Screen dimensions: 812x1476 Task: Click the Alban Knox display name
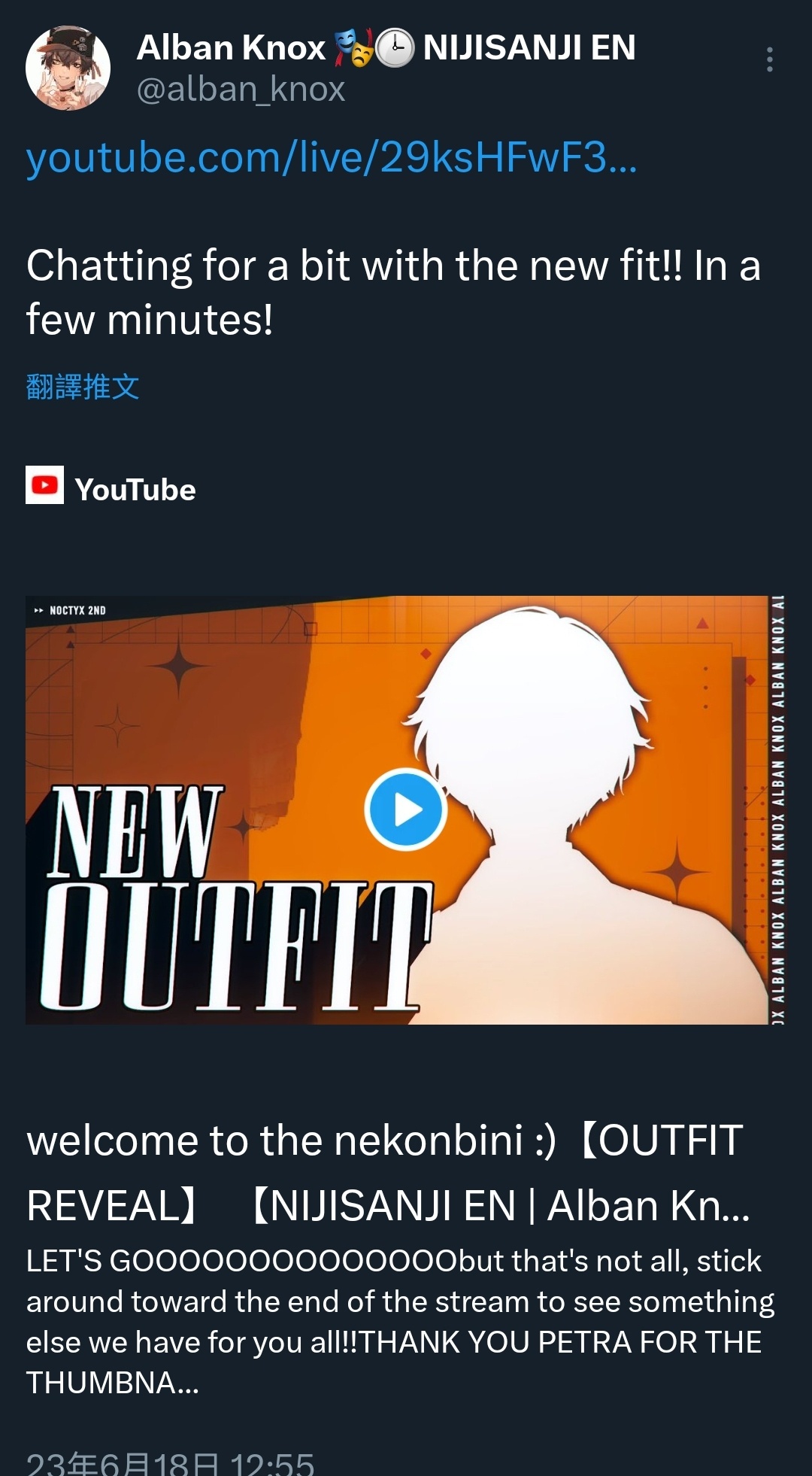pos(231,48)
